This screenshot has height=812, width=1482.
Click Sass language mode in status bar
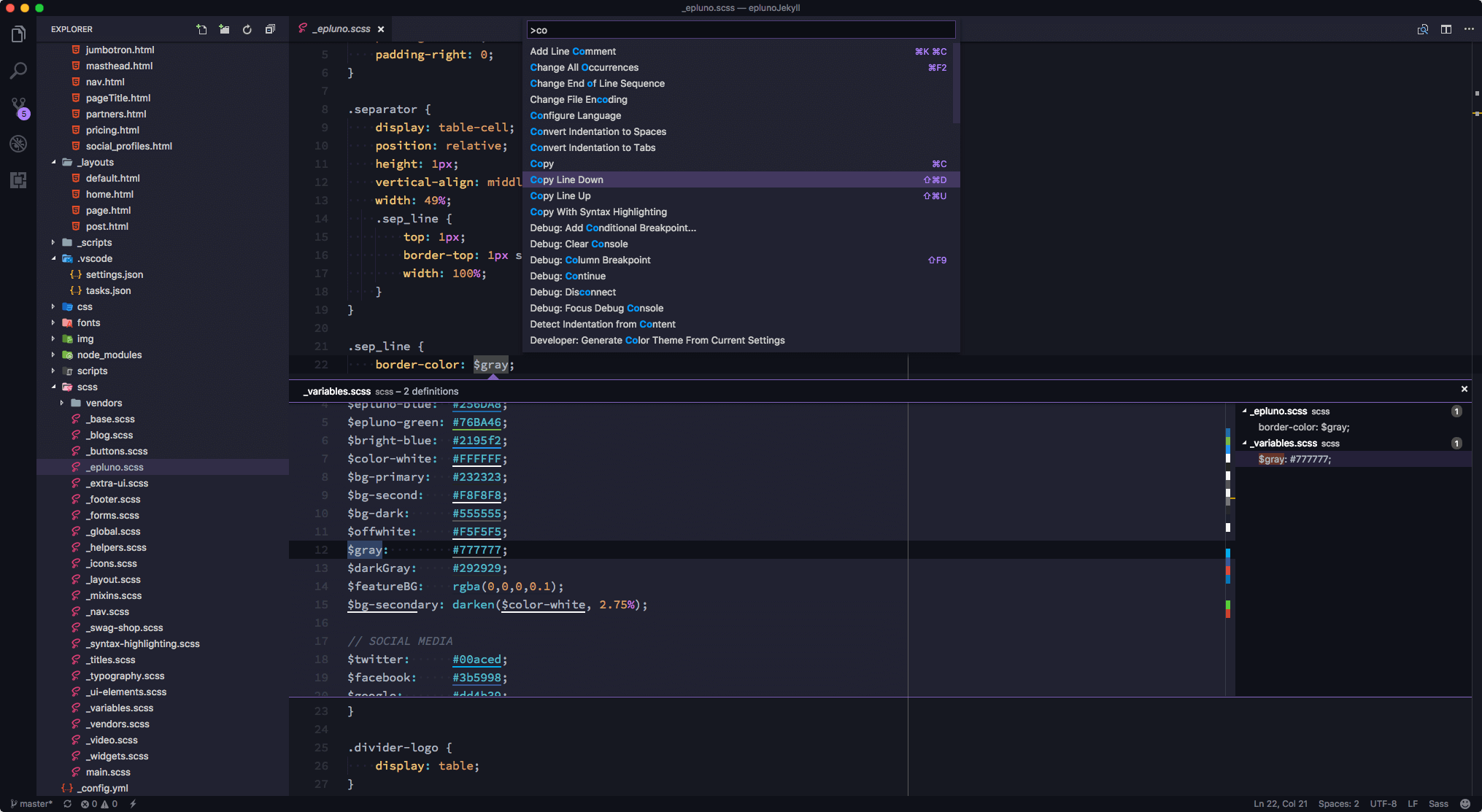(1438, 804)
